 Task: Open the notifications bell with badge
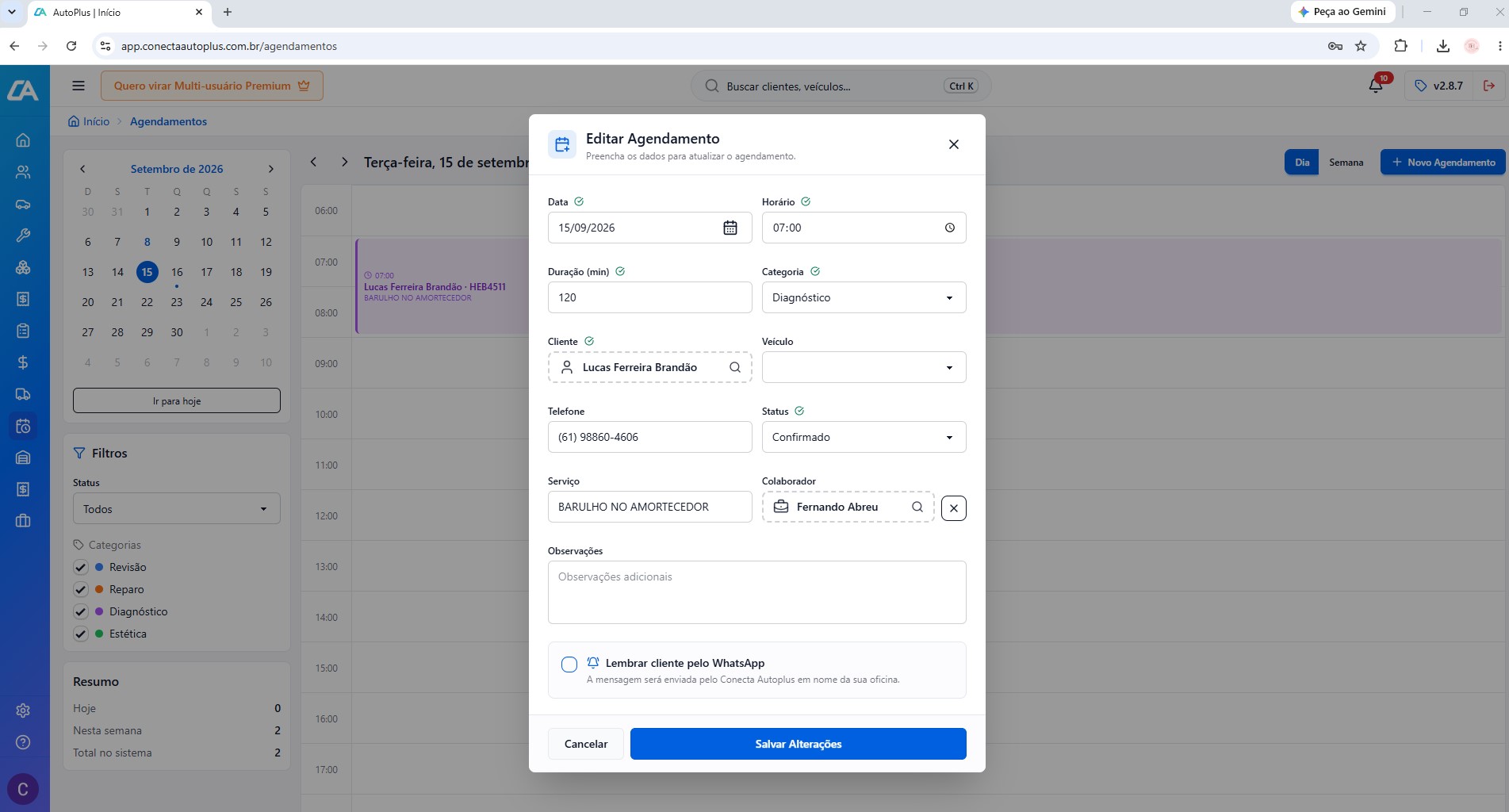(1377, 85)
